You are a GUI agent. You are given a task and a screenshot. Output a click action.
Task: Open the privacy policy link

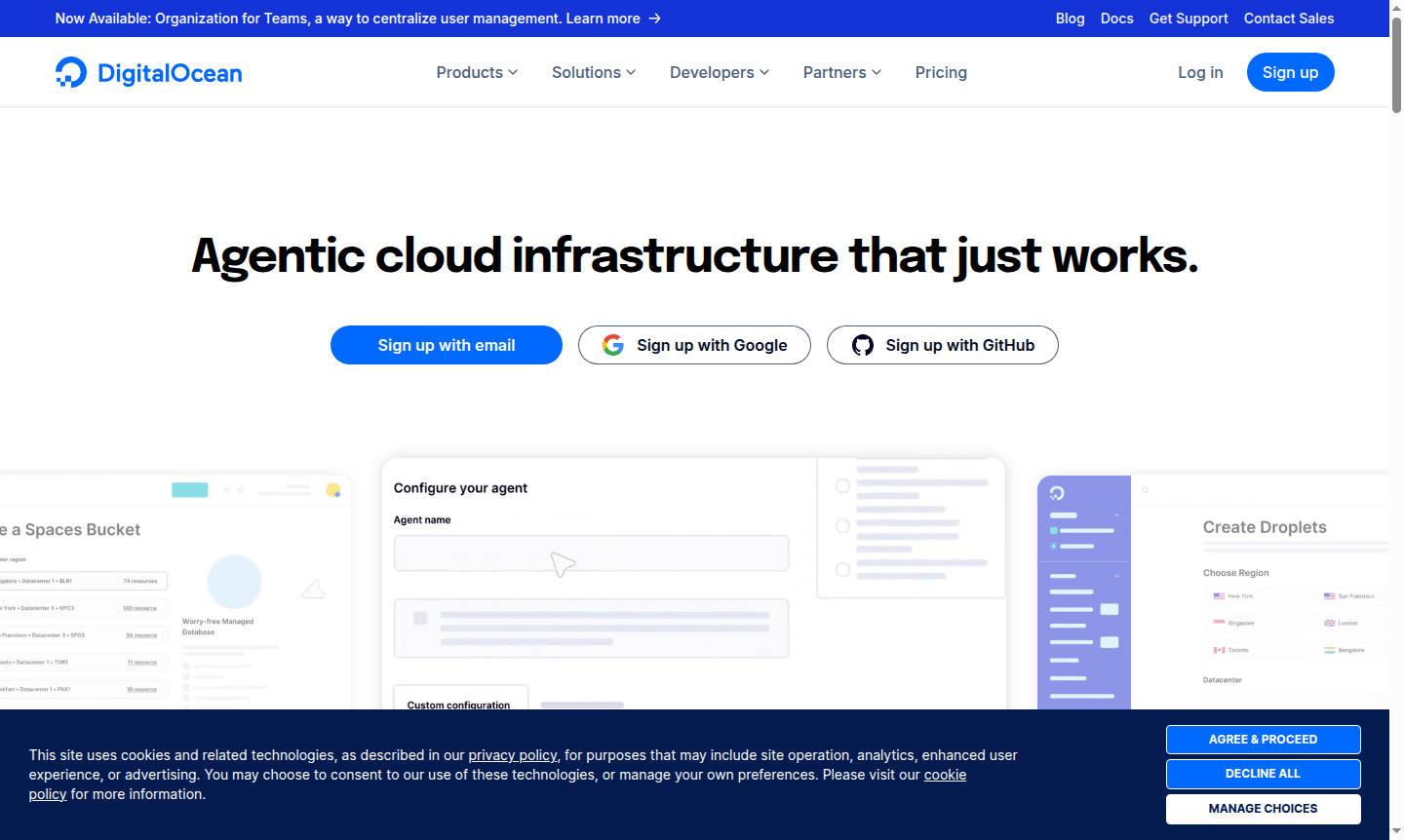click(x=512, y=754)
